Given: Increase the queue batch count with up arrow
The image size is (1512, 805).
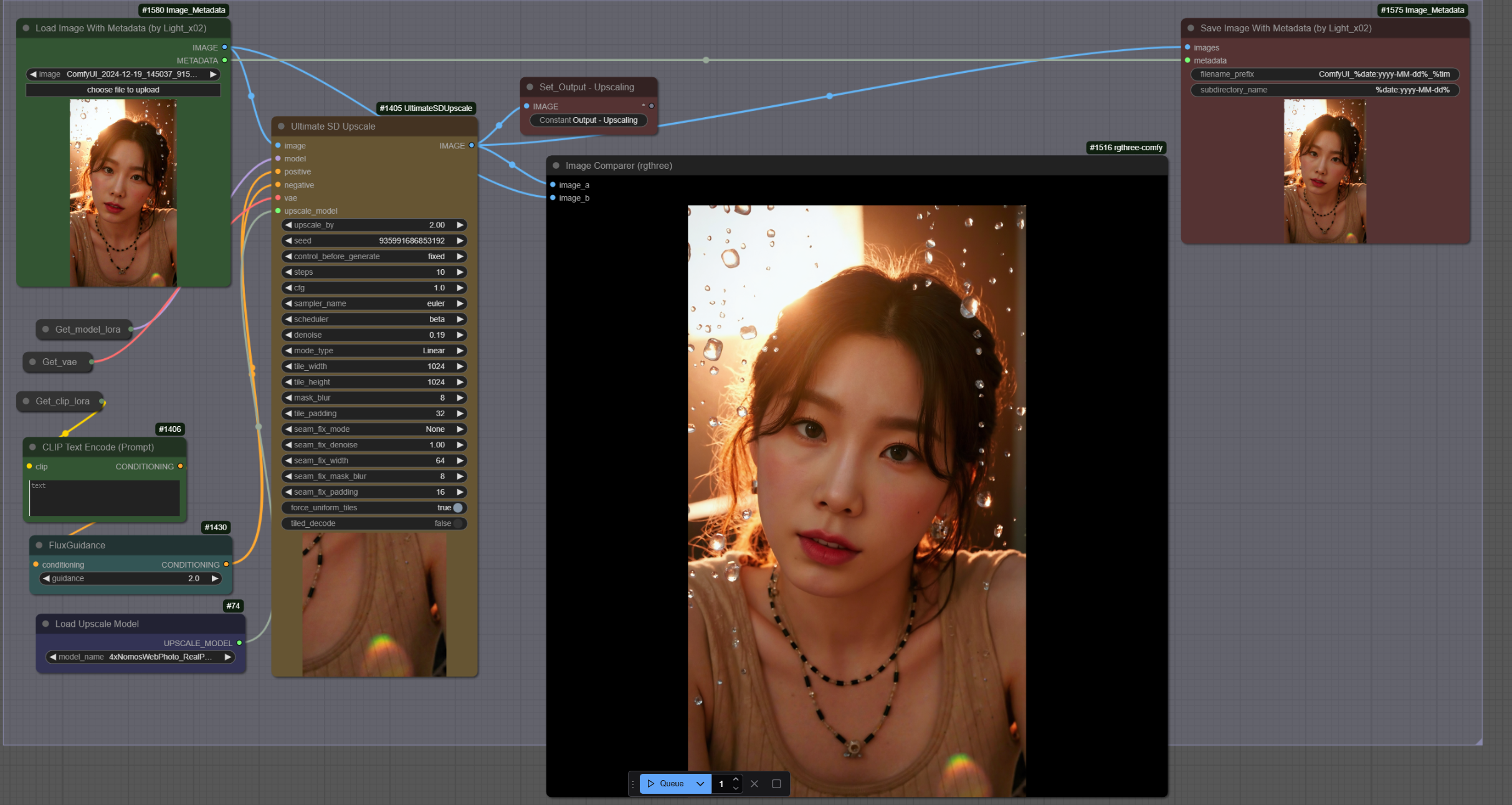Looking at the screenshot, I should click(x=736, y=779).
